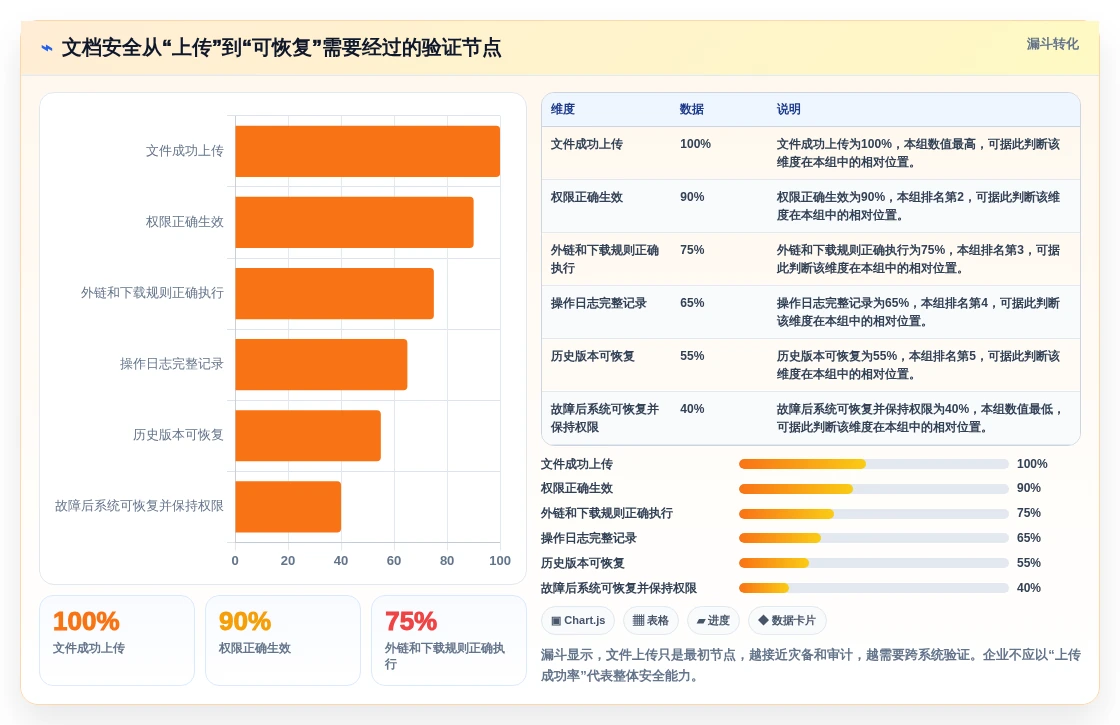Screen dimensions: 1120x725
Task: Click x-axis tick label 20
Action: click(x=288, y=561)
